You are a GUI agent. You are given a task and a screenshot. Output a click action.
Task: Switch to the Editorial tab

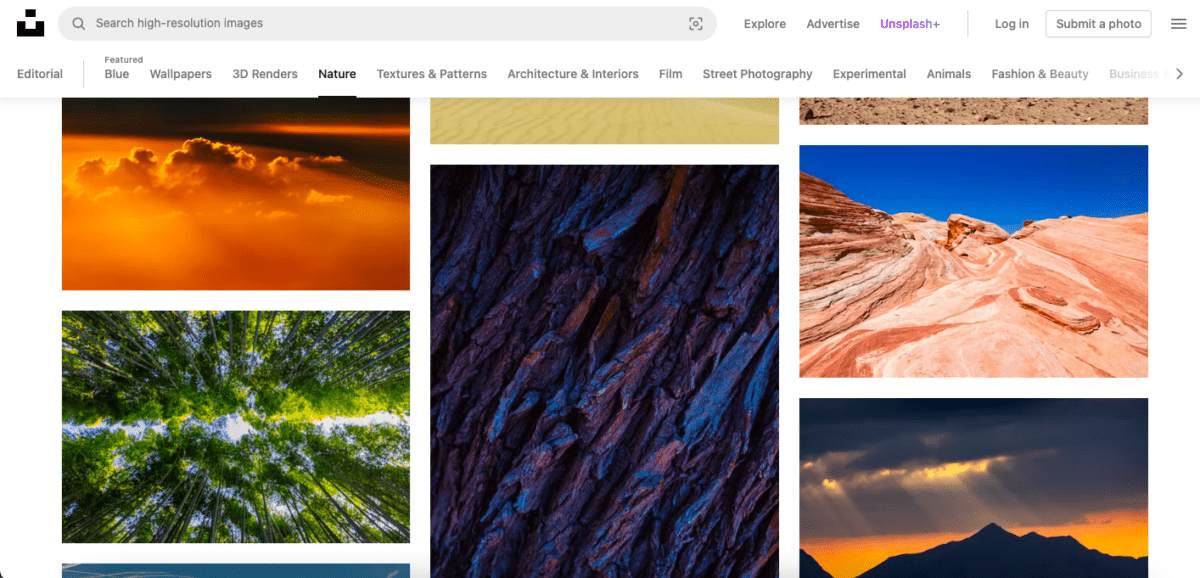coord(40,74)
